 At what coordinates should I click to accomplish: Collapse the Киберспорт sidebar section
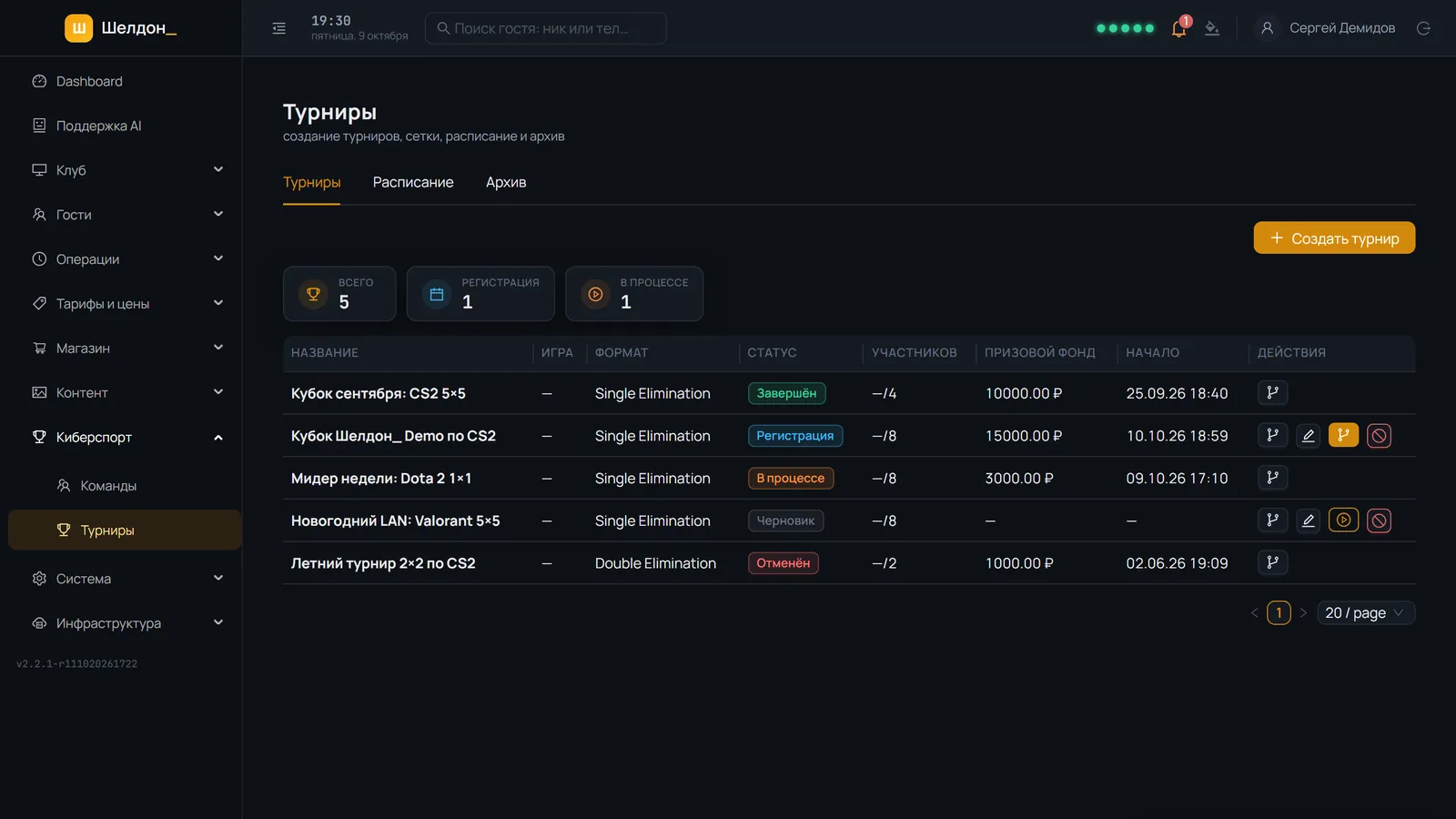[125, 438]
